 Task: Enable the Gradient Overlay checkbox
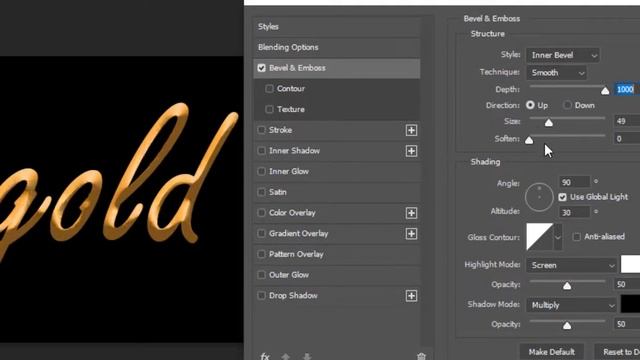(261, 233)
